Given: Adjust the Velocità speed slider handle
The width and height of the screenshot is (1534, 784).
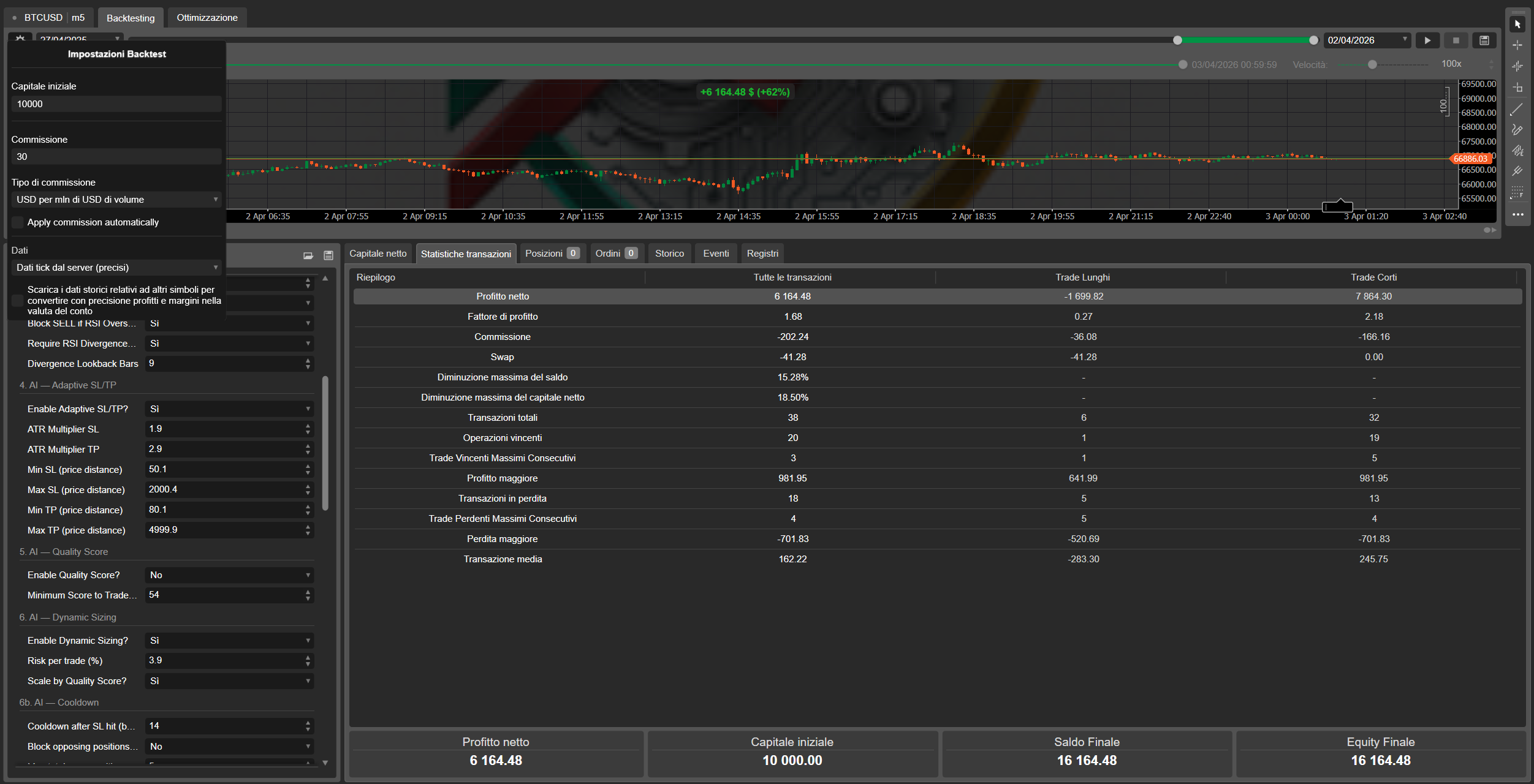Looking at the screenshot, I should tap(1372, 65).
